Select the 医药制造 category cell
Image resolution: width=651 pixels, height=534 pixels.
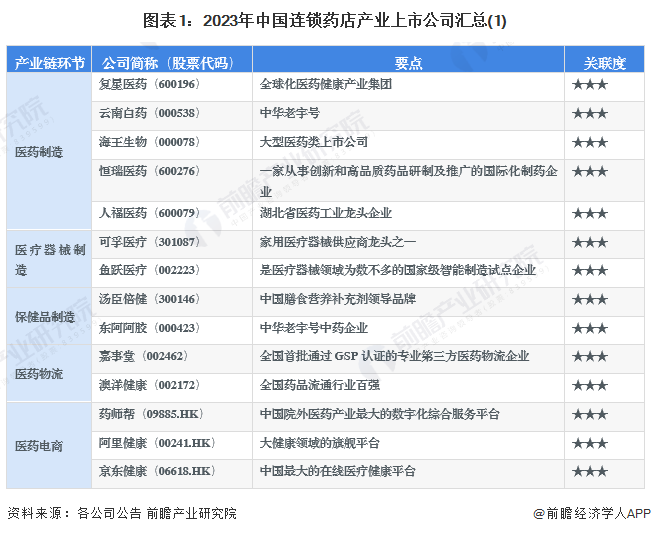49,152
